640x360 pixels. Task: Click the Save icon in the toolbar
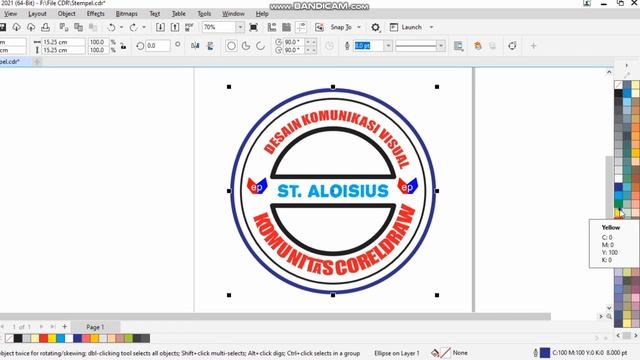pos(2,27)
